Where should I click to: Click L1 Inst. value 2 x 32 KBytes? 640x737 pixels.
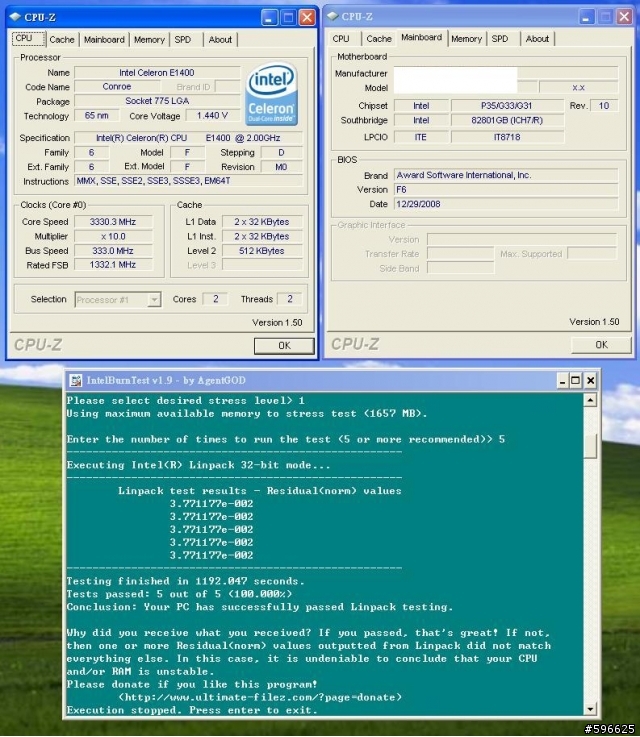coord(262,236)
